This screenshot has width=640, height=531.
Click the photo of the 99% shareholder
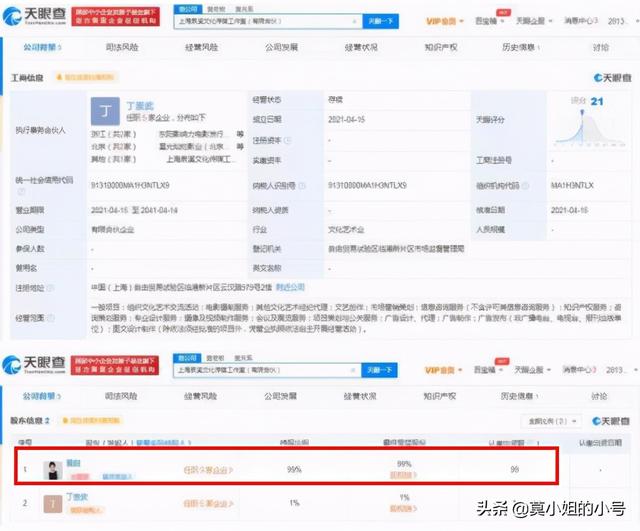point(53,470)
